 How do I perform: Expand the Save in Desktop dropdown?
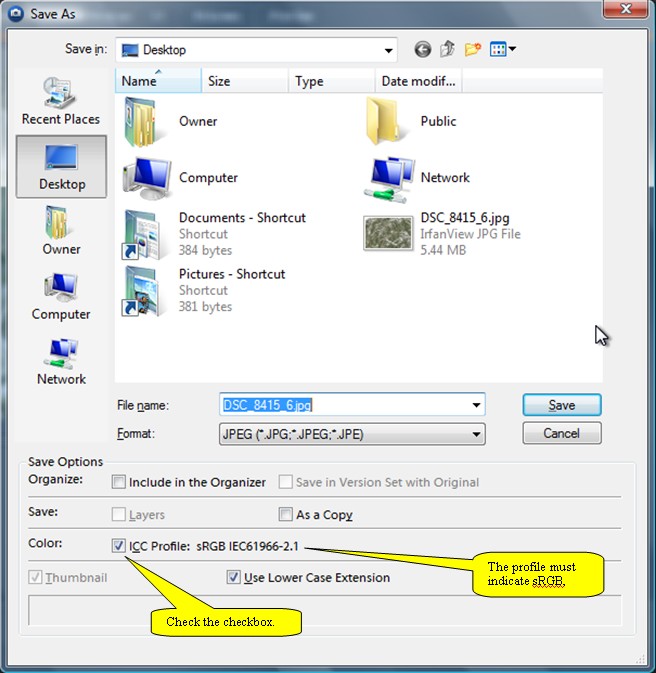[x=388, y=50]
